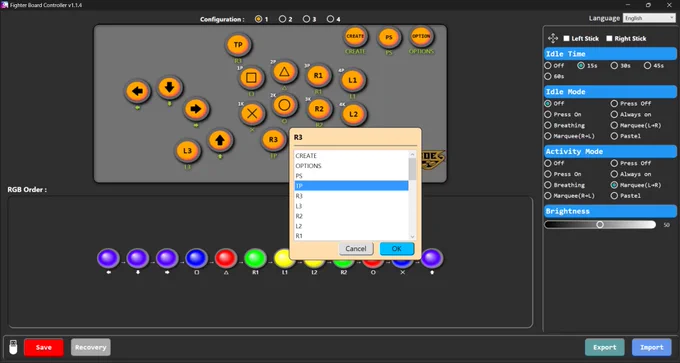This screenshot has height=363, width=680.
Task: Click the first purple LED in RGB Order
Action: 108,258
